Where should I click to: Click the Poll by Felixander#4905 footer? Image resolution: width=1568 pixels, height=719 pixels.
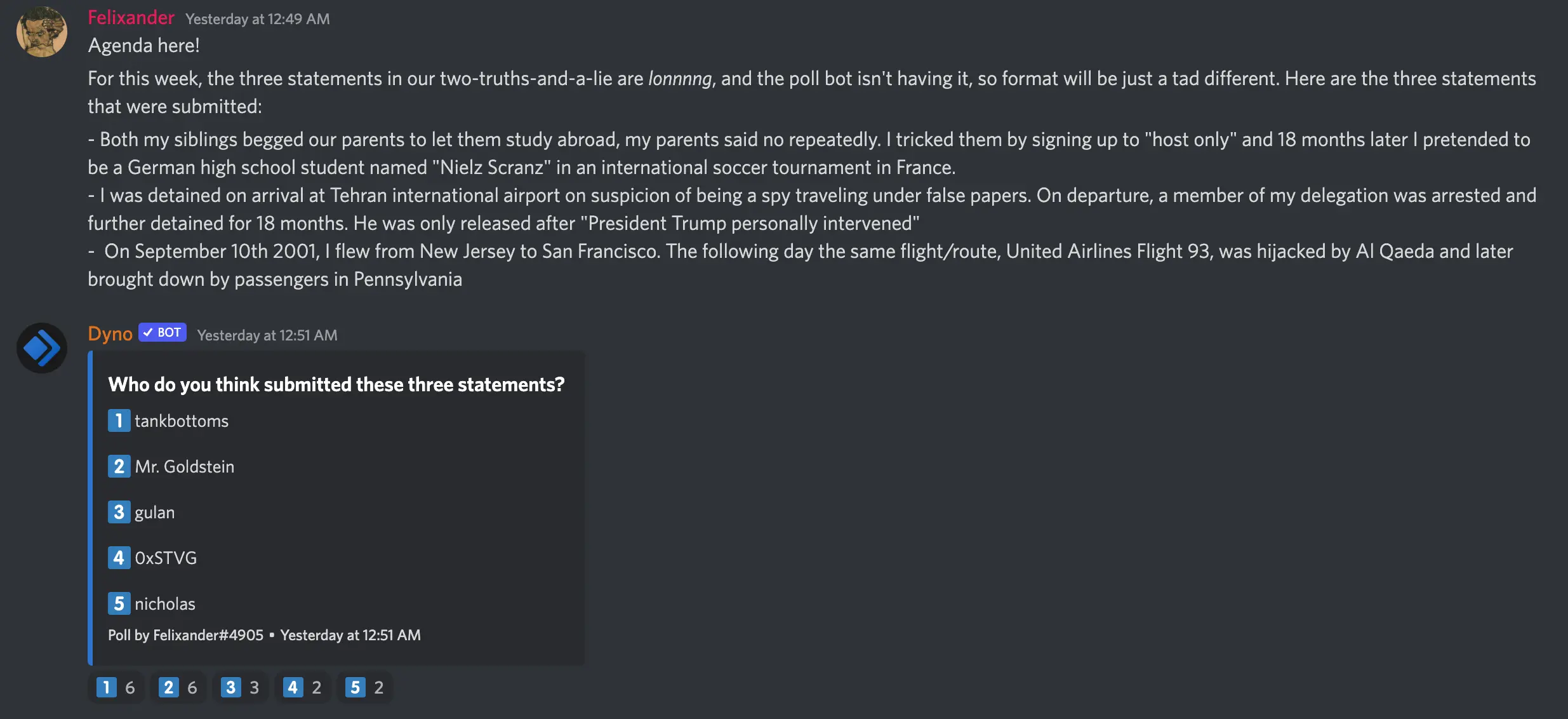(185, 635)
